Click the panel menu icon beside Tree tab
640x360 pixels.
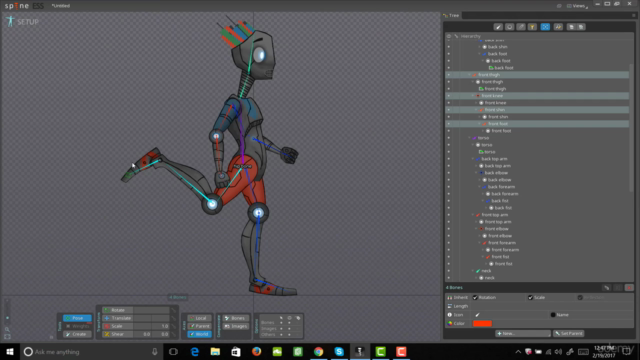[x=633, y=16]
